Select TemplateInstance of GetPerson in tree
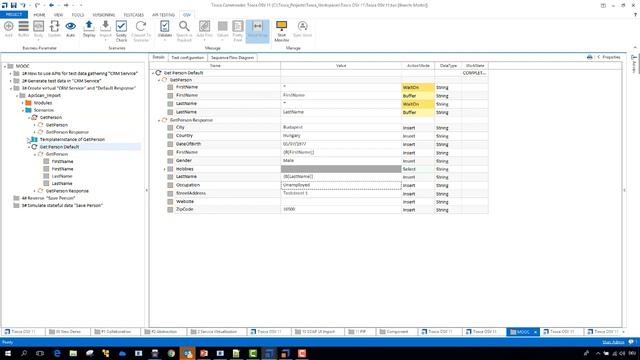640x360 pixels. click(72, 140)
